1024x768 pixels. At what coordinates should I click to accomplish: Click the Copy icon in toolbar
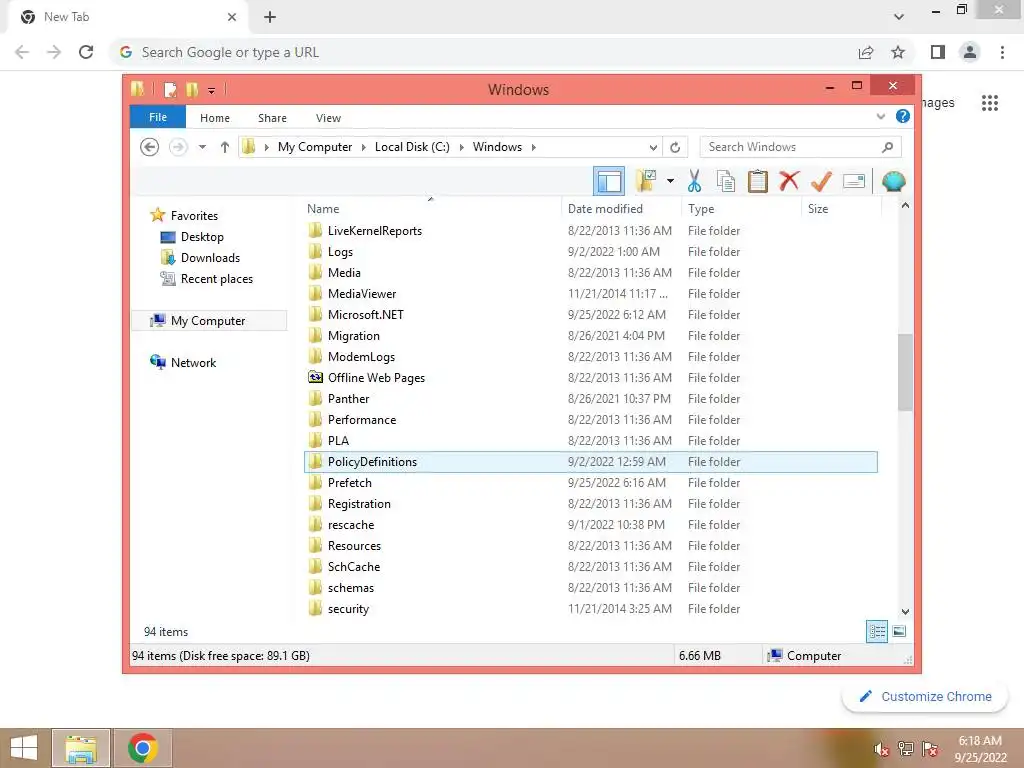point(726,181)
